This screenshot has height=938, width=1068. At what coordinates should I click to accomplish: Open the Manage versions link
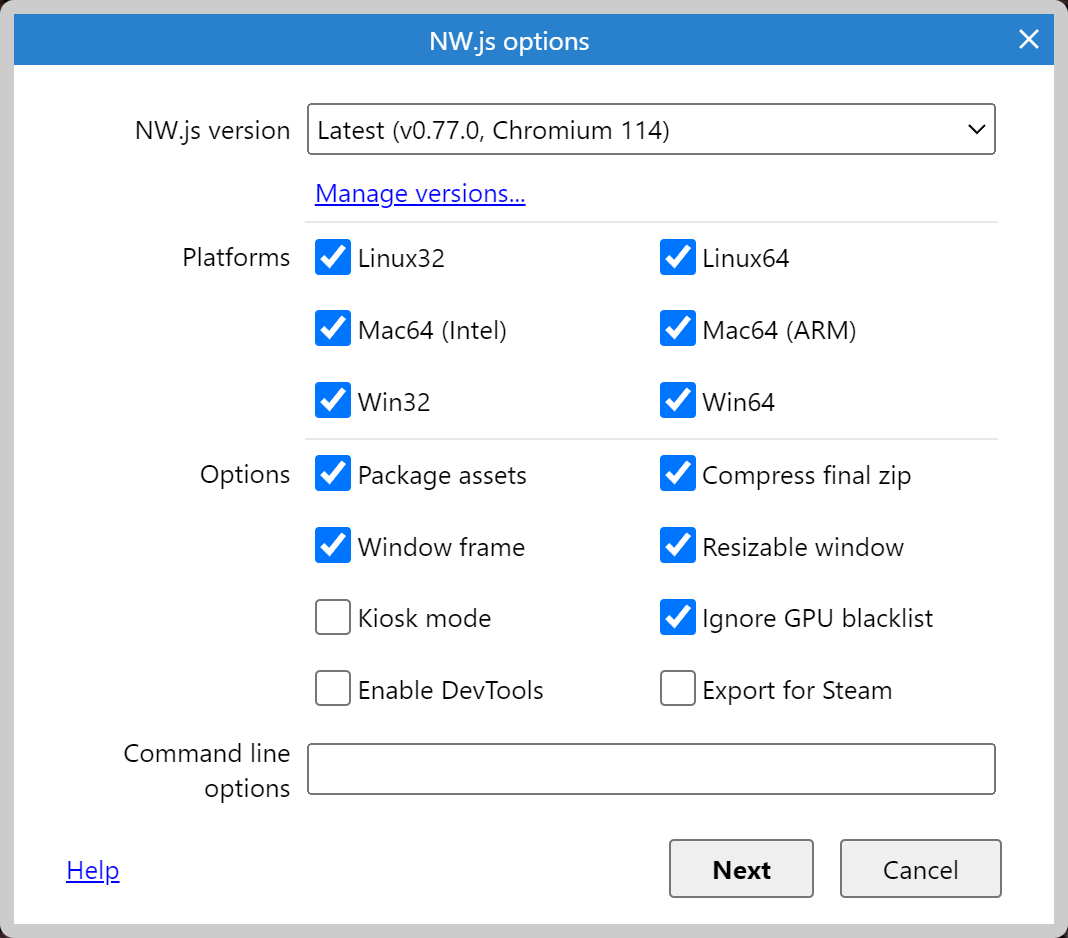pos(419,193)
